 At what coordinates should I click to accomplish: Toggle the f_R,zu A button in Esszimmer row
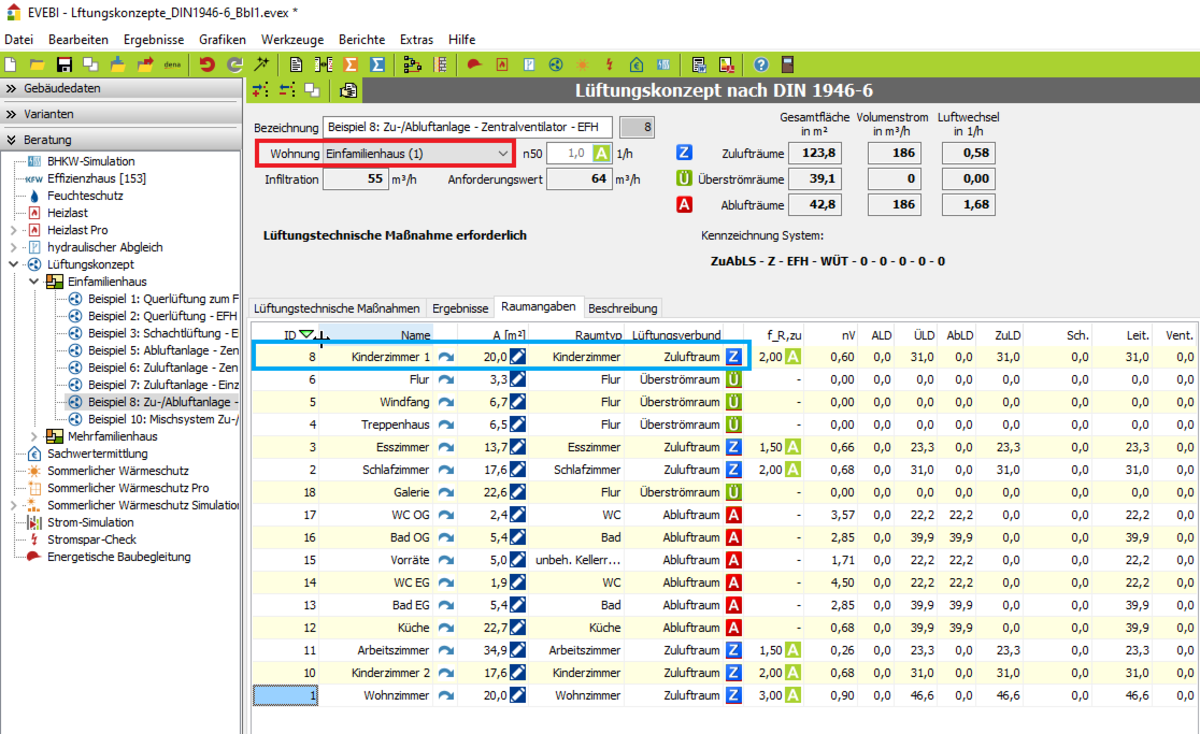point(793,447)
